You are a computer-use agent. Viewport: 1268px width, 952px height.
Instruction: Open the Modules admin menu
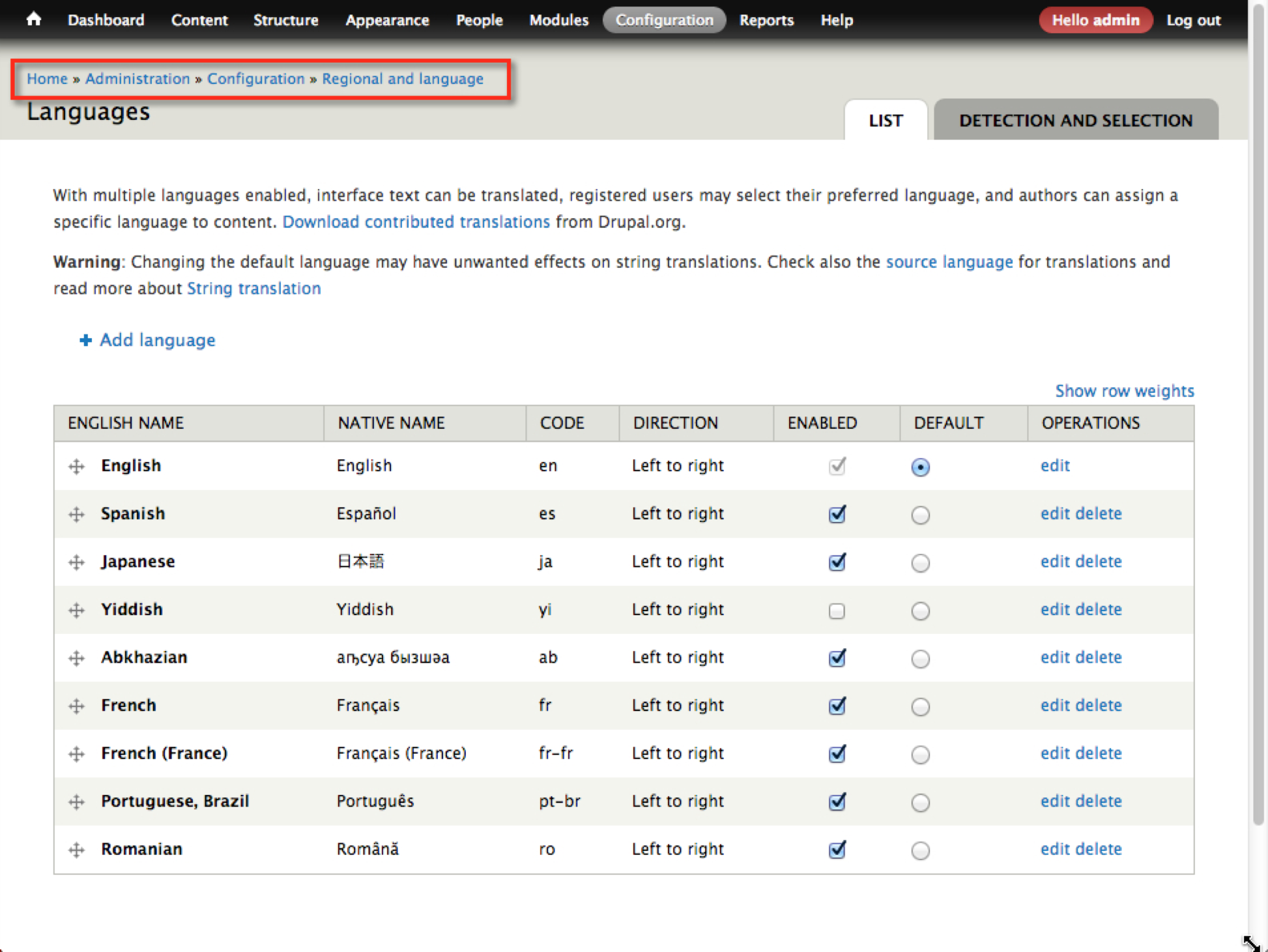558,20
